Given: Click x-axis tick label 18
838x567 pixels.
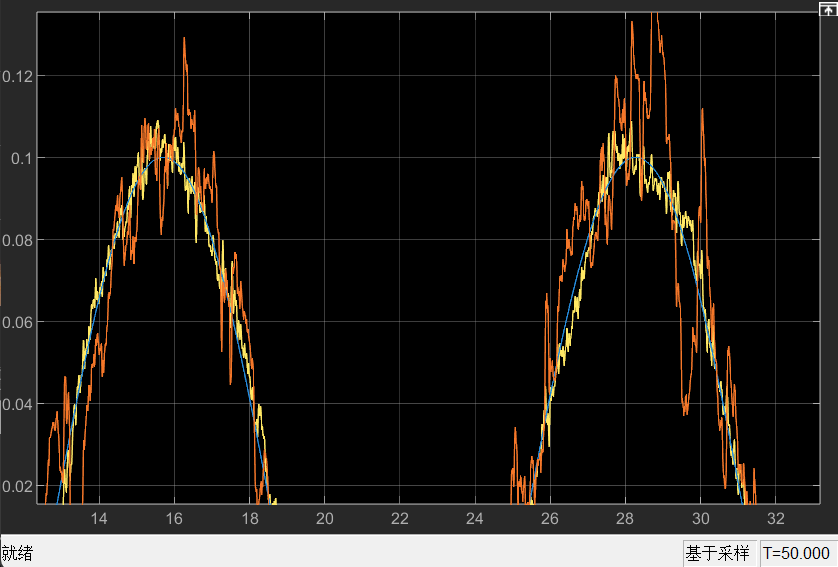Looking at the screenshot, I should coord(249,519).
